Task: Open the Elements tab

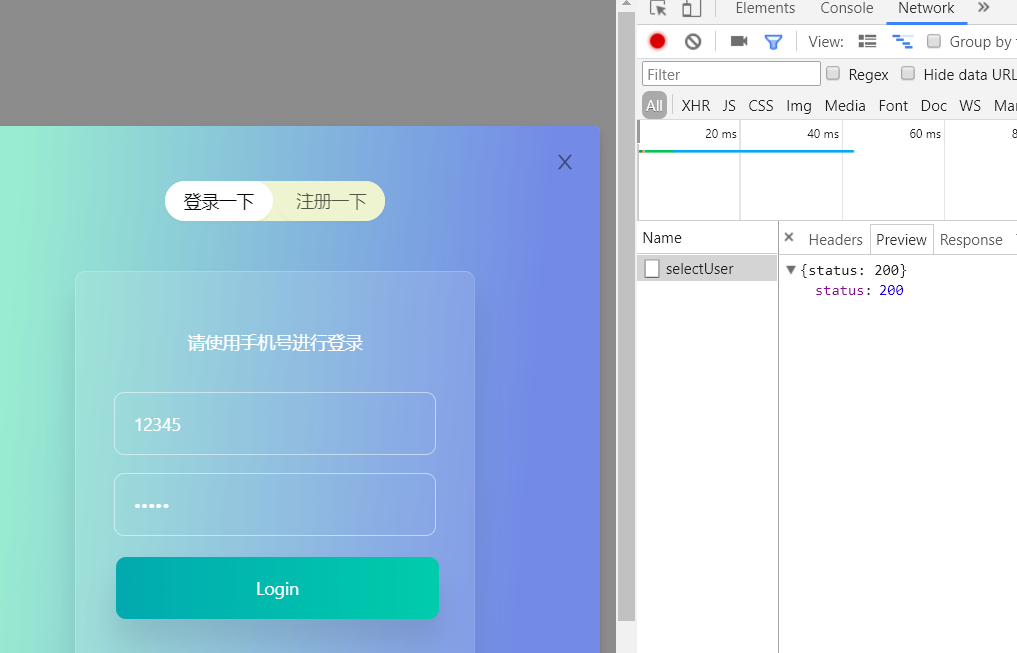Action: [x=765, y=8]
